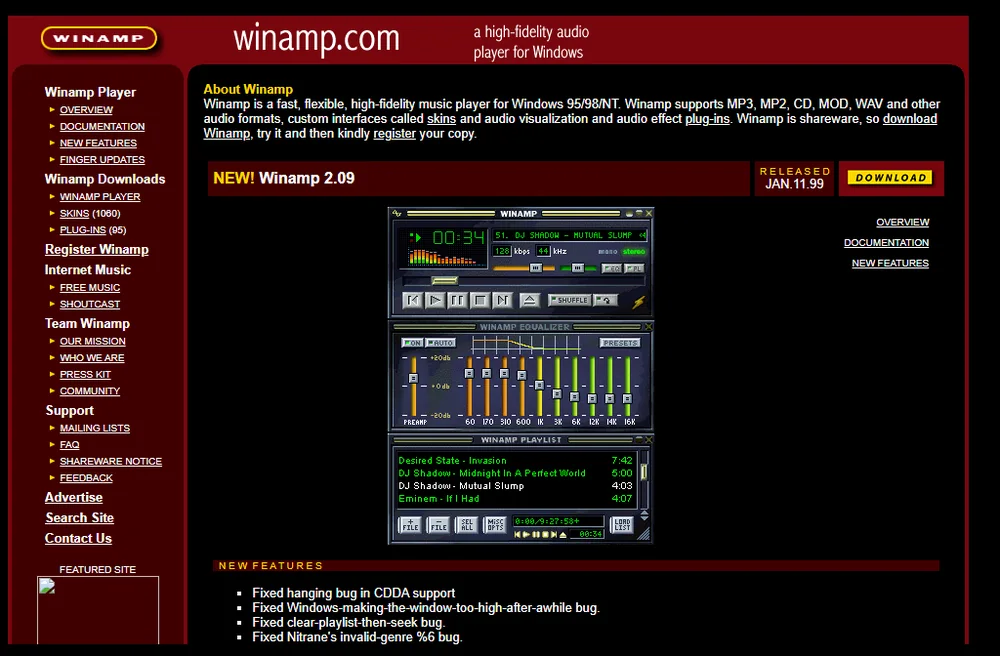Image resolution: width=1000 pixels, height=656 pixels.
Task: Click the Play button in Winamp main window
Action: click(435, 300)
